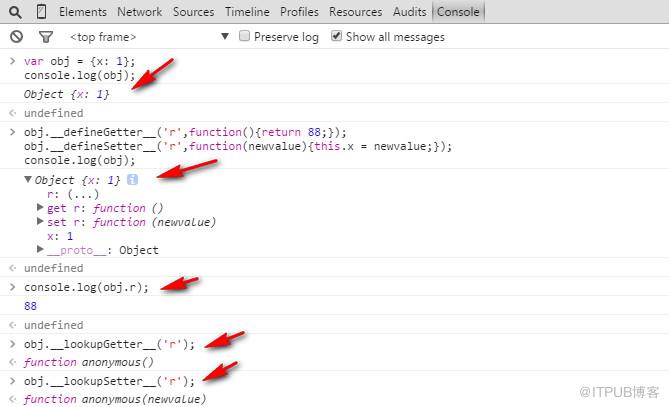Open the console filter funnel icon
Viewport: 669px width, 407px height.
tap(46, 37)
